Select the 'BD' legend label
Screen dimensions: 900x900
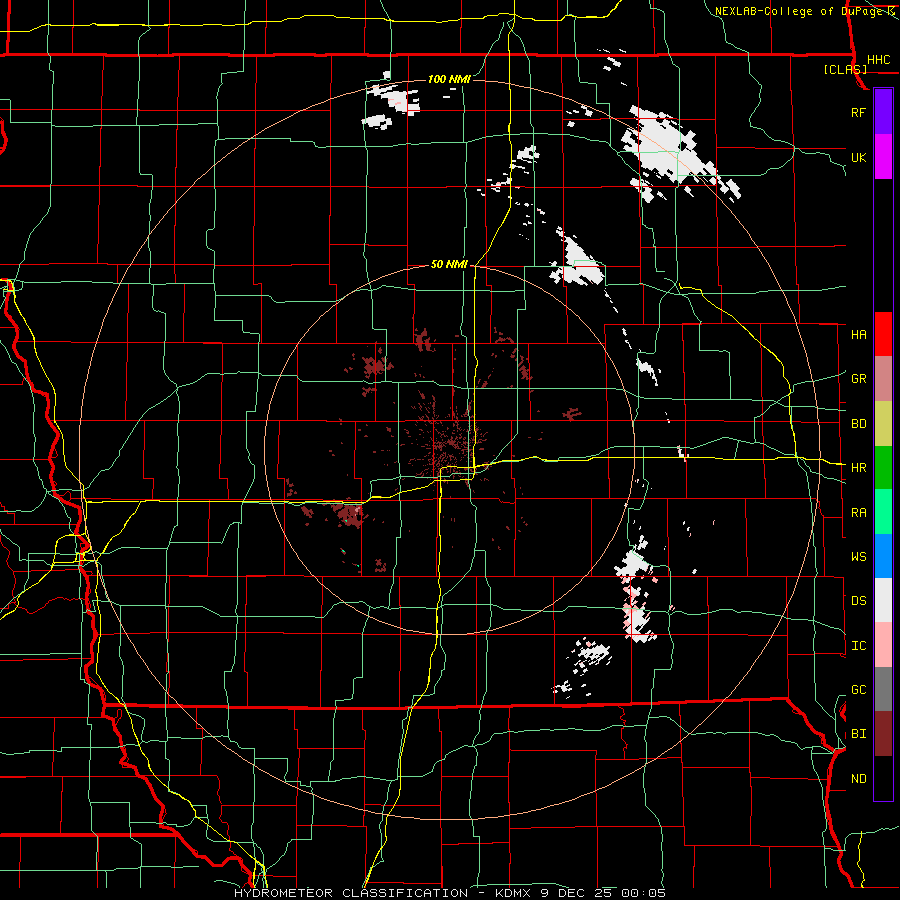(x=858, y=424)
